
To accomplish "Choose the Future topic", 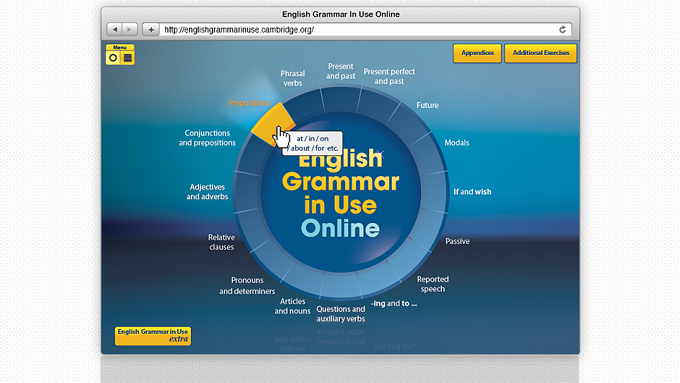I will [x=427, y=105].
